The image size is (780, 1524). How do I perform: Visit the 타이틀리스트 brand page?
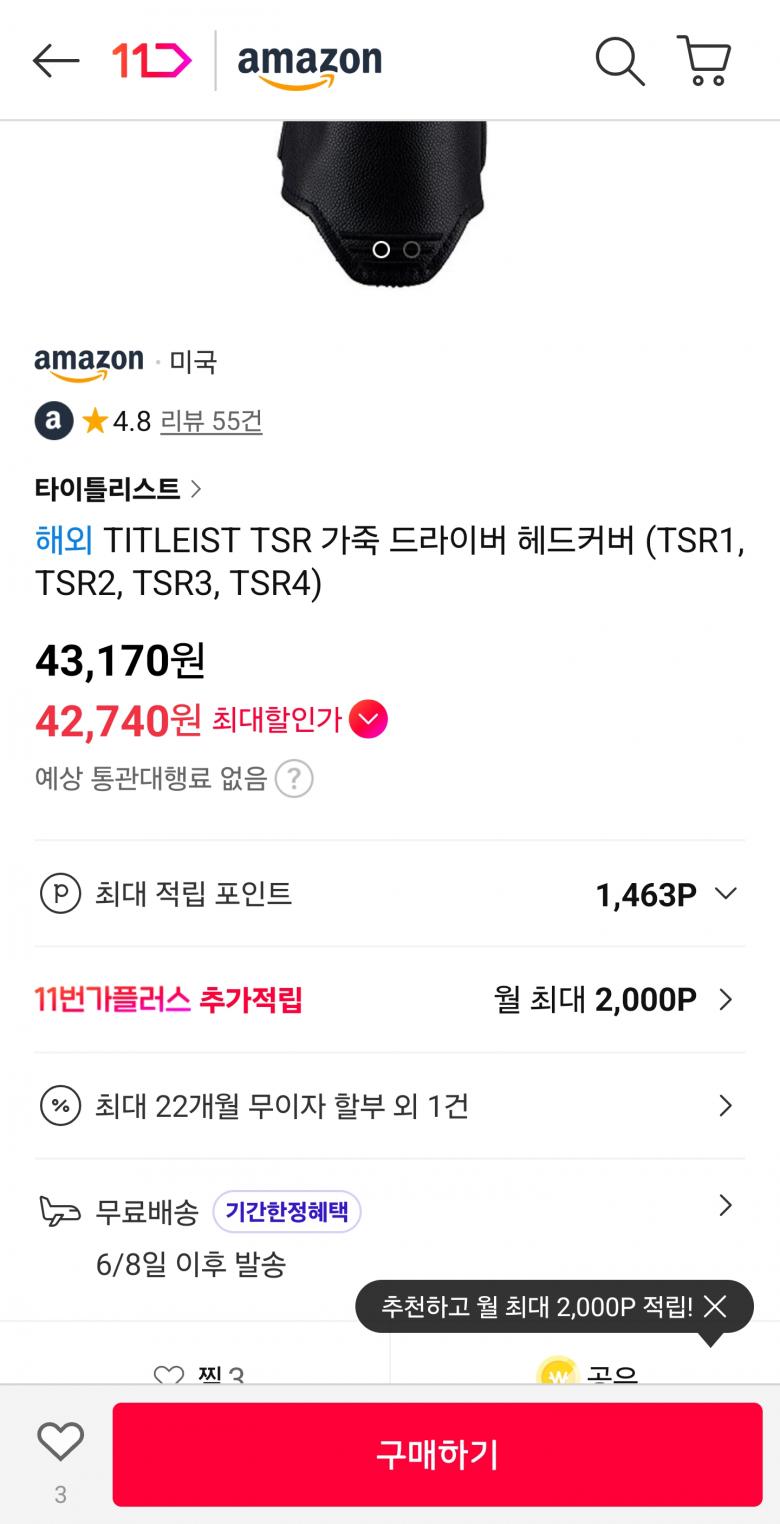(118, 489)
